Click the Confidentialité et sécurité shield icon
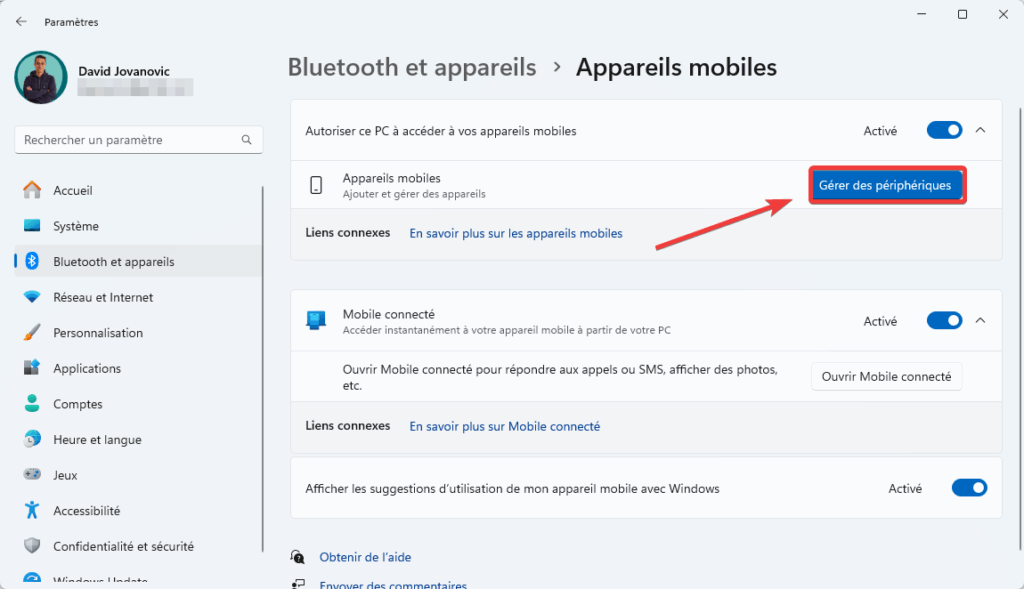Image resolution: width=1024 pixels, height=589 pixels. (32, 545)
